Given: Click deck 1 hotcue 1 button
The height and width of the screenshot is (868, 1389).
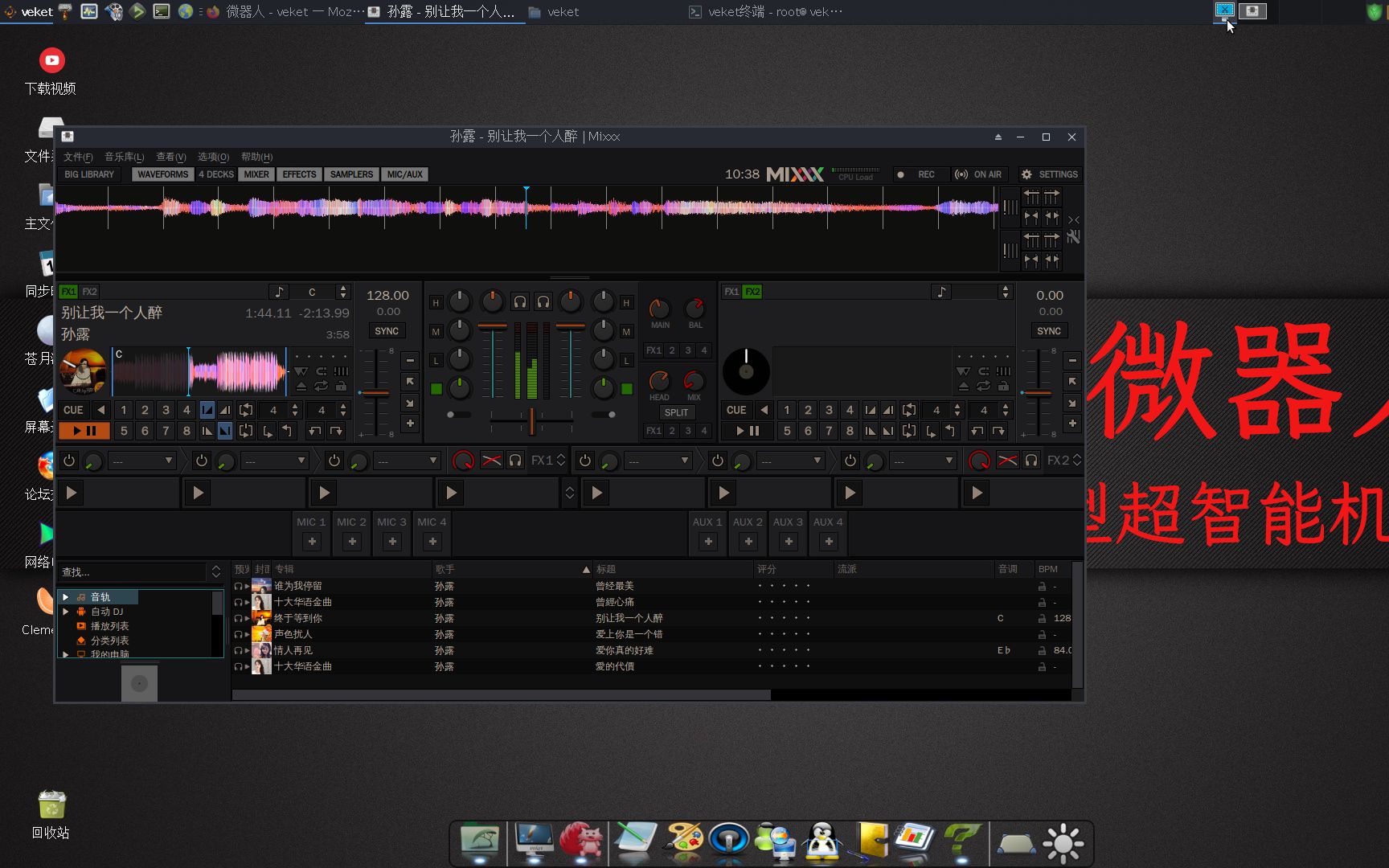Looking at the screenshot, I should pyautogui.click(x=124, y=410).
